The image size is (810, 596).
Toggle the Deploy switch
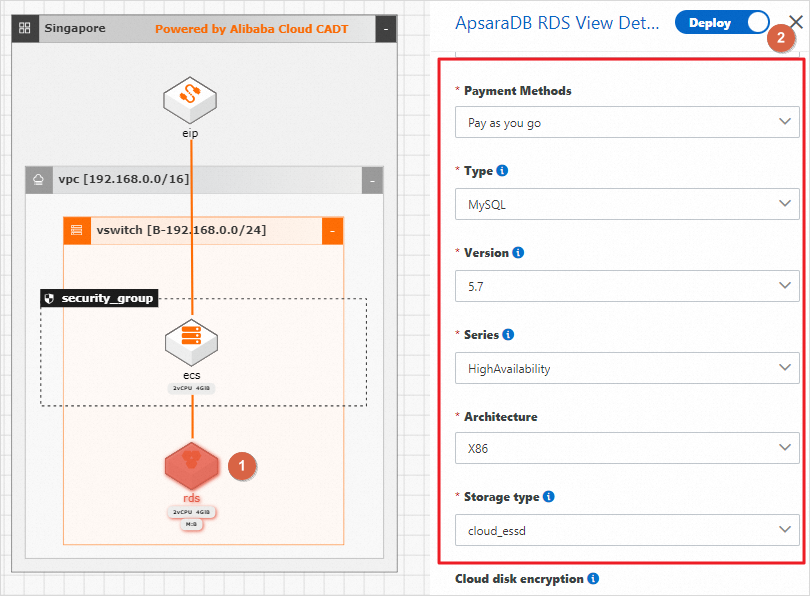coord(722,23)
